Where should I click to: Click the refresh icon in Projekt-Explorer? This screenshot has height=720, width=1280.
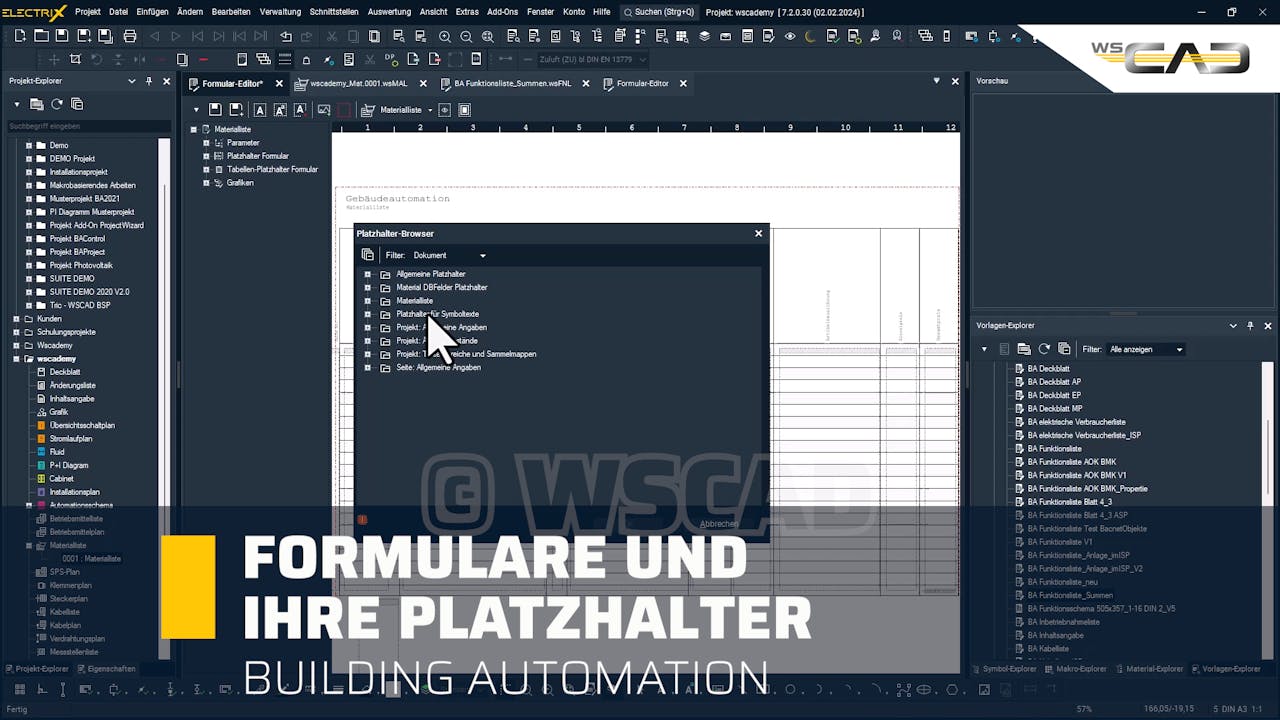(57, 103)
